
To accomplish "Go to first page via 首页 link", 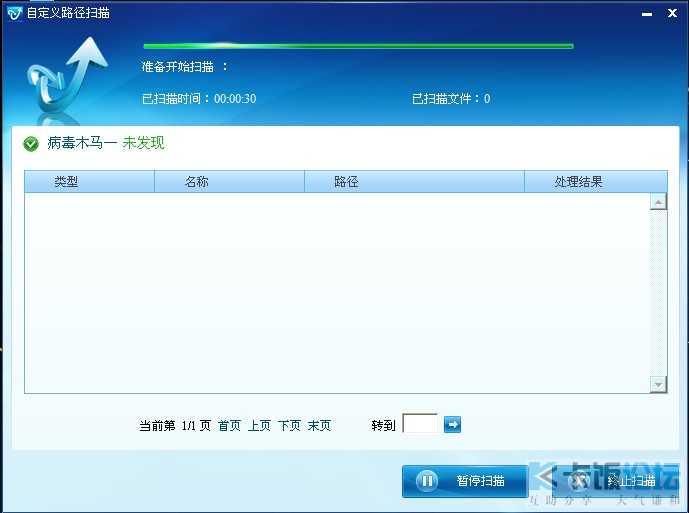I will click(x=229, y=426).
